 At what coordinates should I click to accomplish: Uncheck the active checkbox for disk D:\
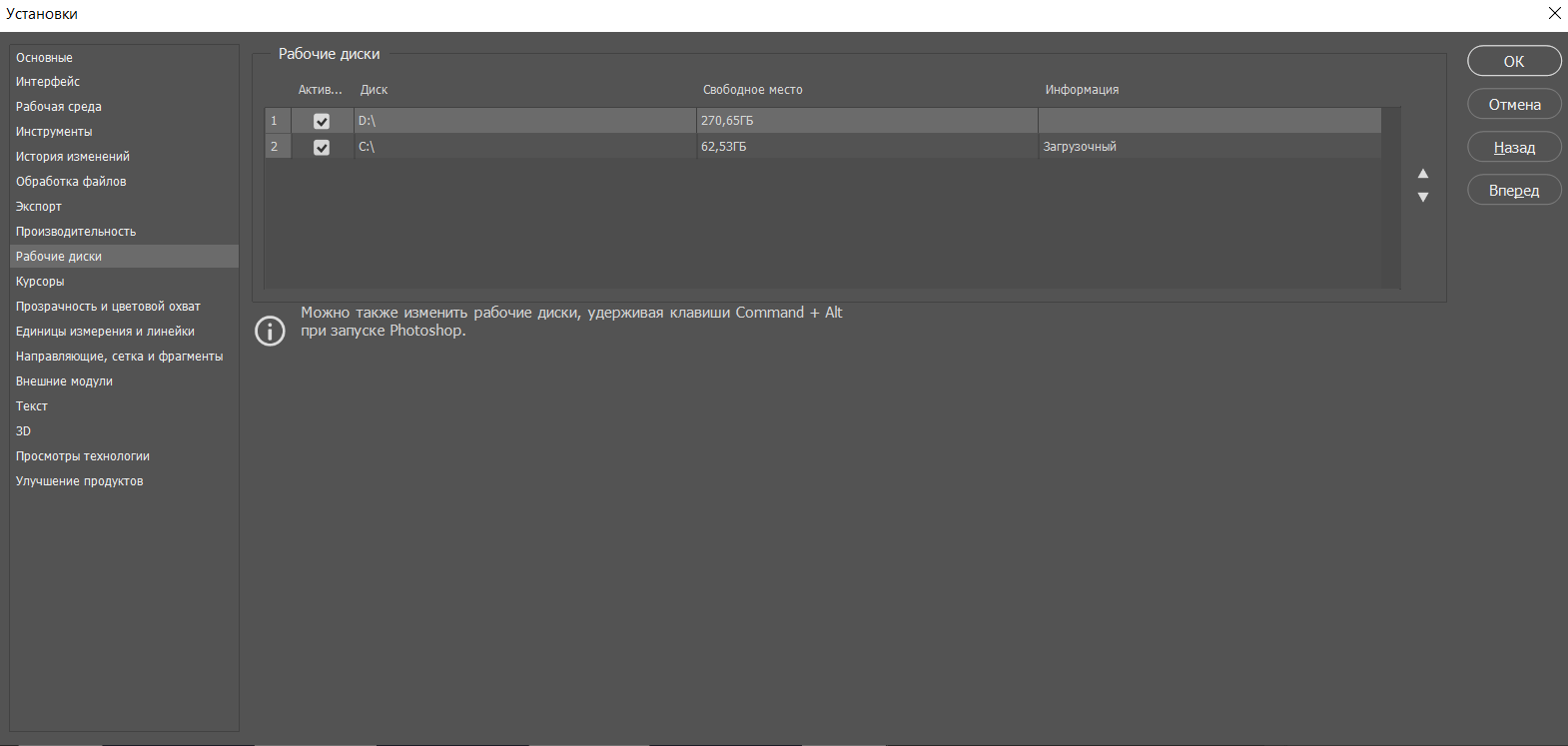point(322,121)
